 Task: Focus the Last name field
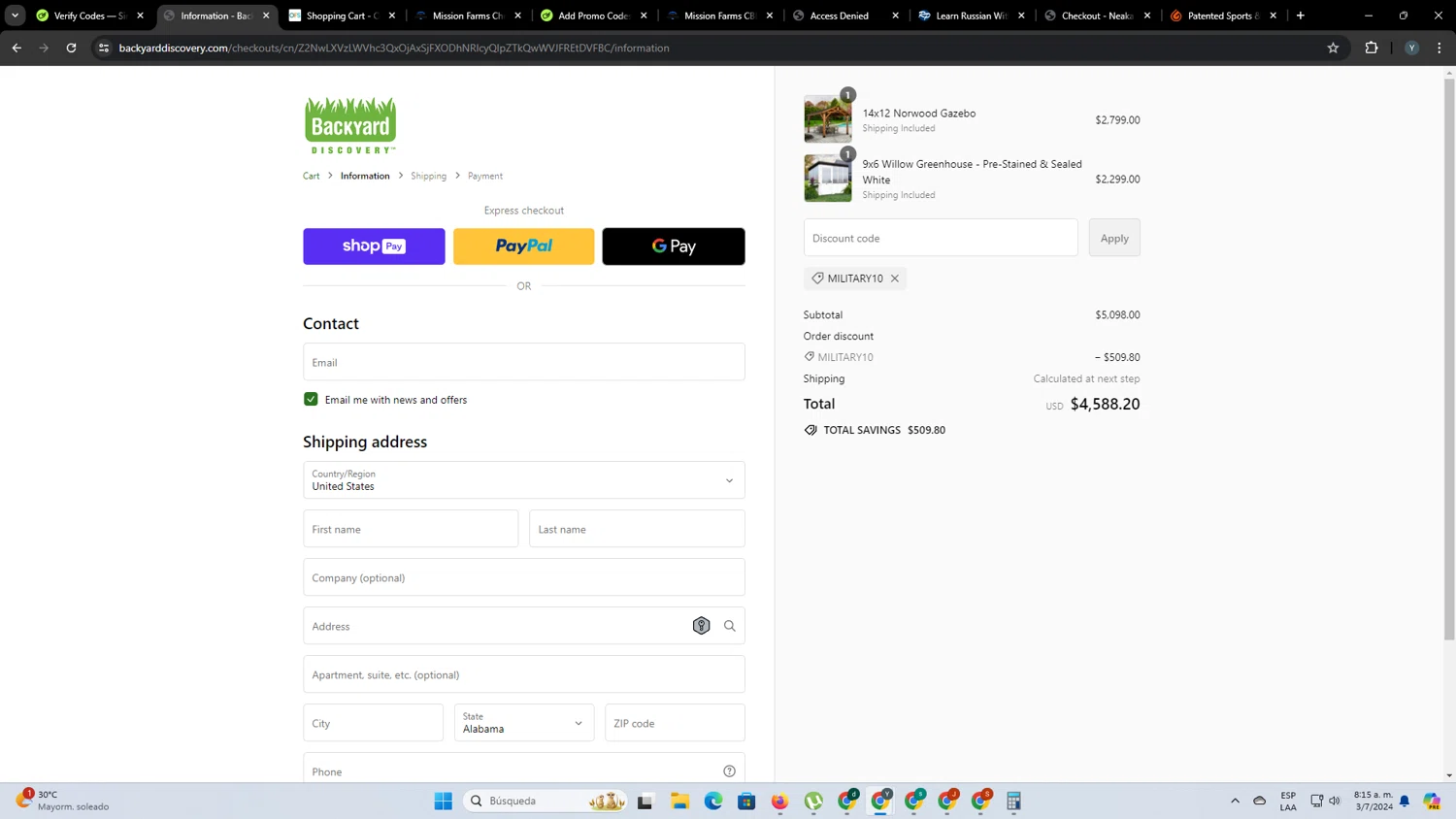(637, 529)
